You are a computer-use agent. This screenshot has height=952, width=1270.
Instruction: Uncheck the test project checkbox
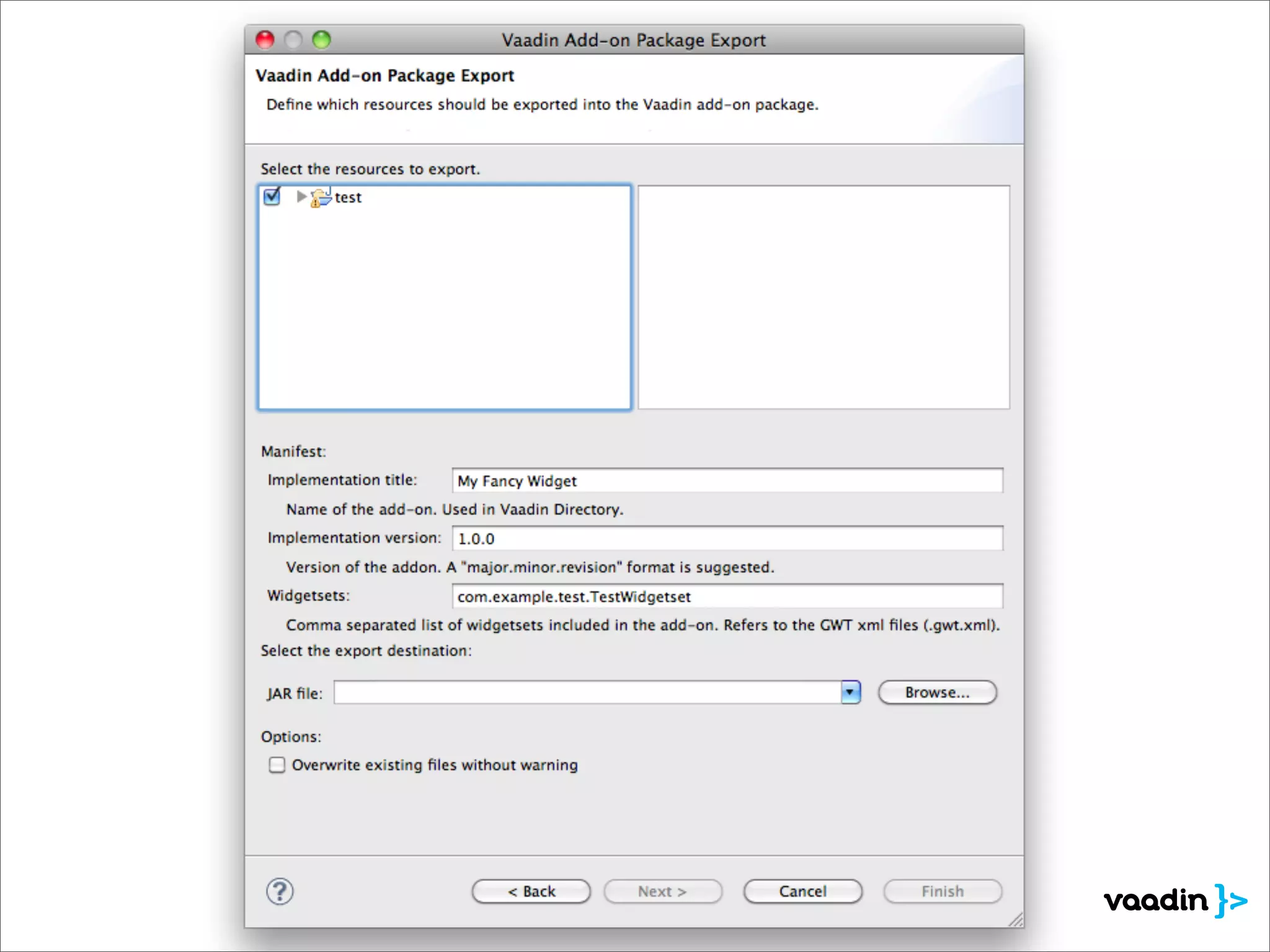(x=272, y=196)
